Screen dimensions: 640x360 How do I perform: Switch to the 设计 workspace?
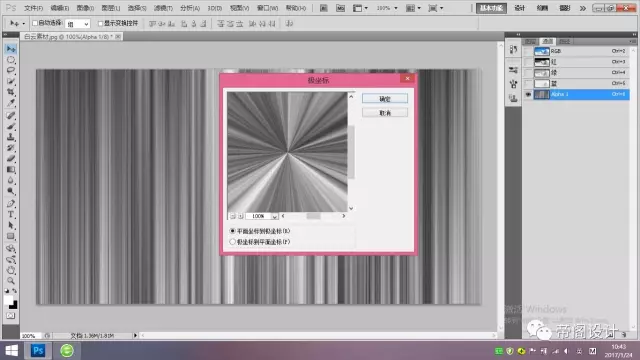point(520,8)
